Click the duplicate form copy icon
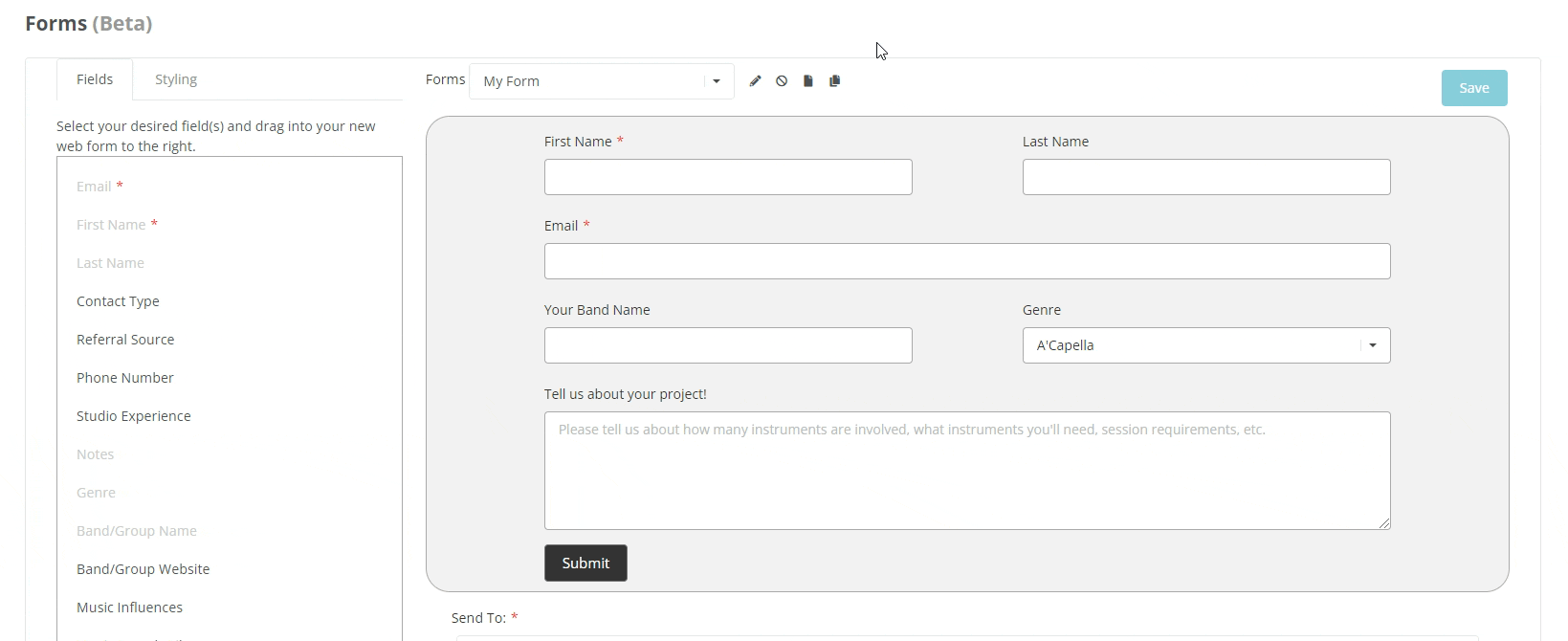This screenshot has width=1568, height=641. tap(835, 81)
